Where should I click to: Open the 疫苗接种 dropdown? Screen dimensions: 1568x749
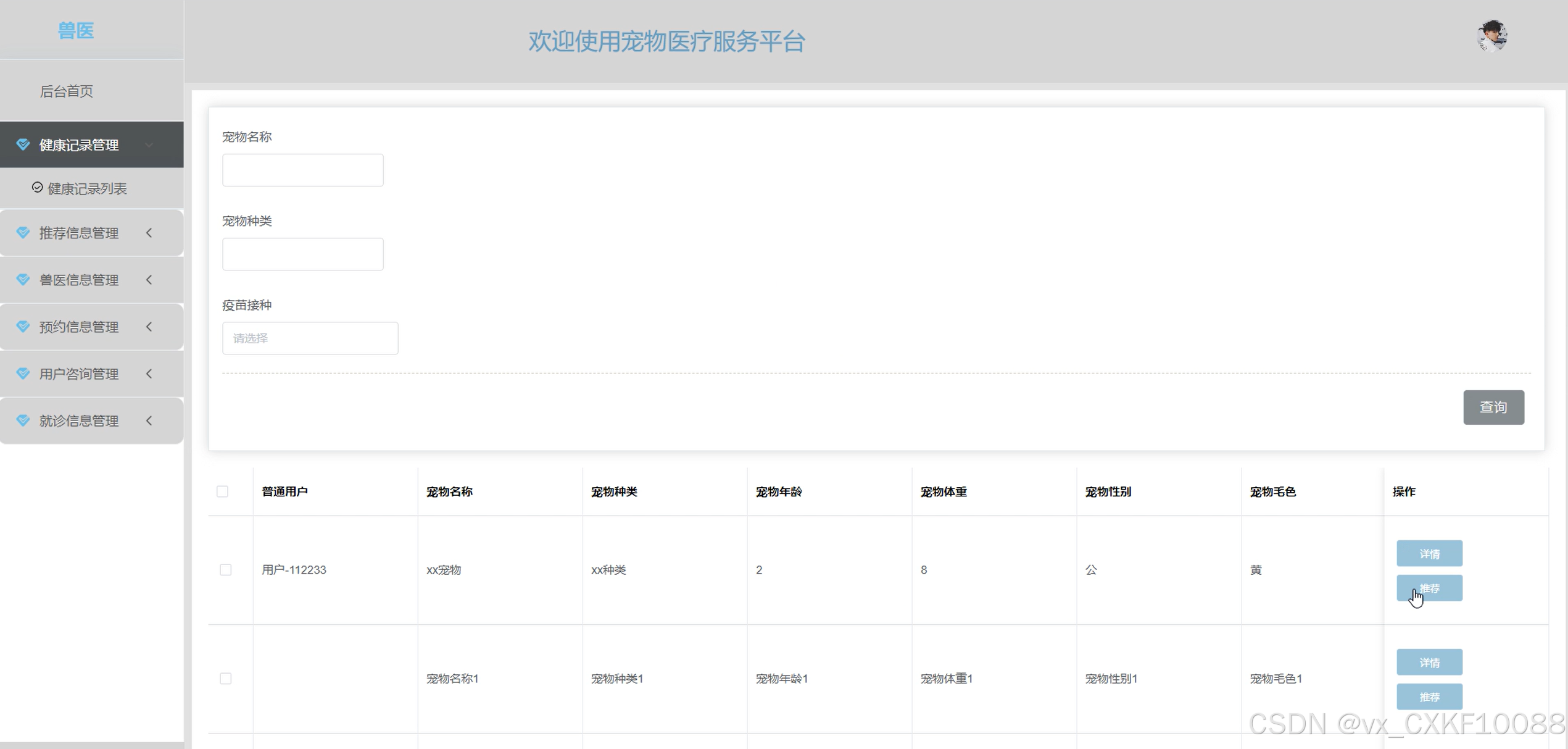pos(310,338)
